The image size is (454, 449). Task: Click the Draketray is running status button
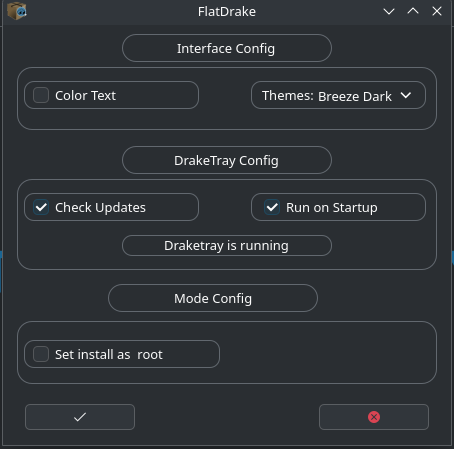tap(227, 246)
